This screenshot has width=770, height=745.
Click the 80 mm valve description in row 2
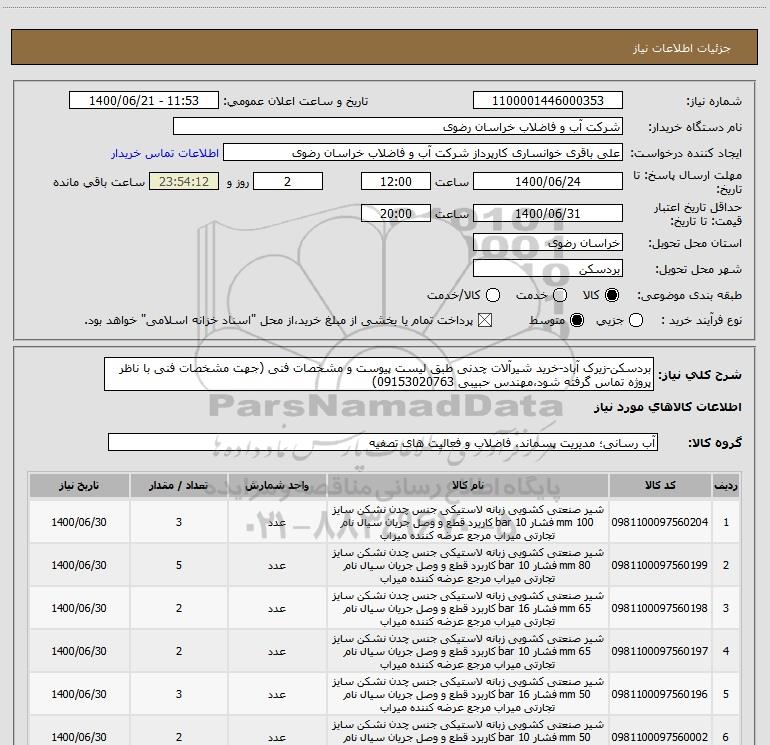click(468, 565)
